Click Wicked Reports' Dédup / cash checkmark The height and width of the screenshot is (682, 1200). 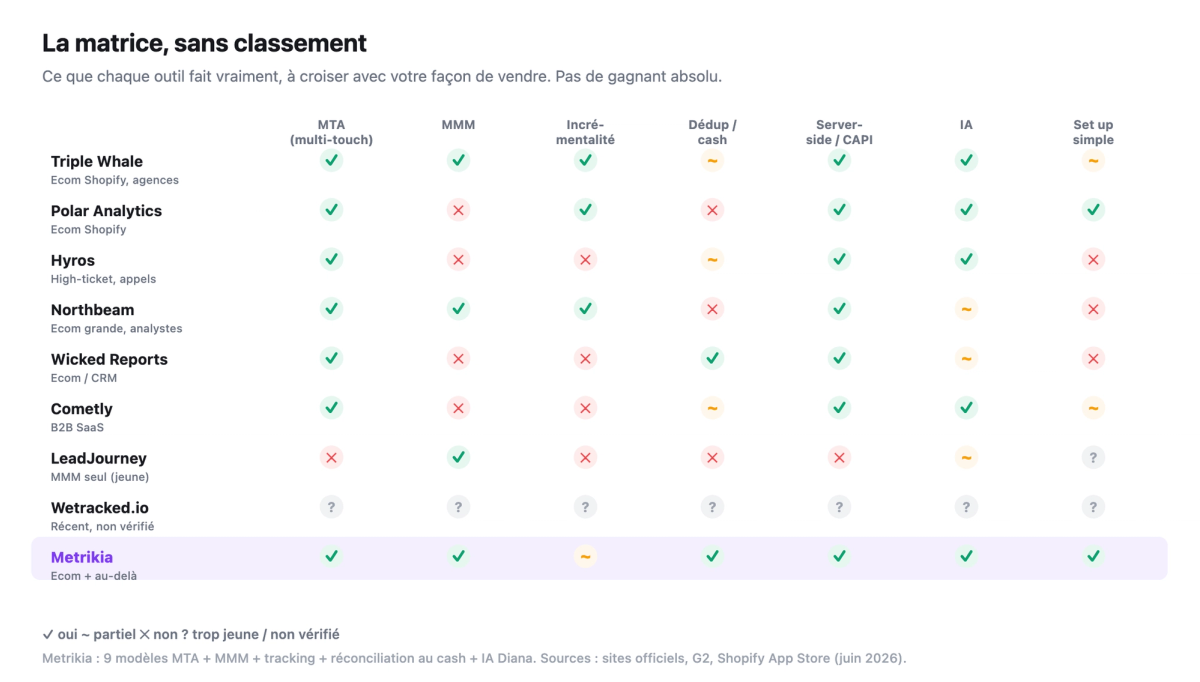[712, 358]
